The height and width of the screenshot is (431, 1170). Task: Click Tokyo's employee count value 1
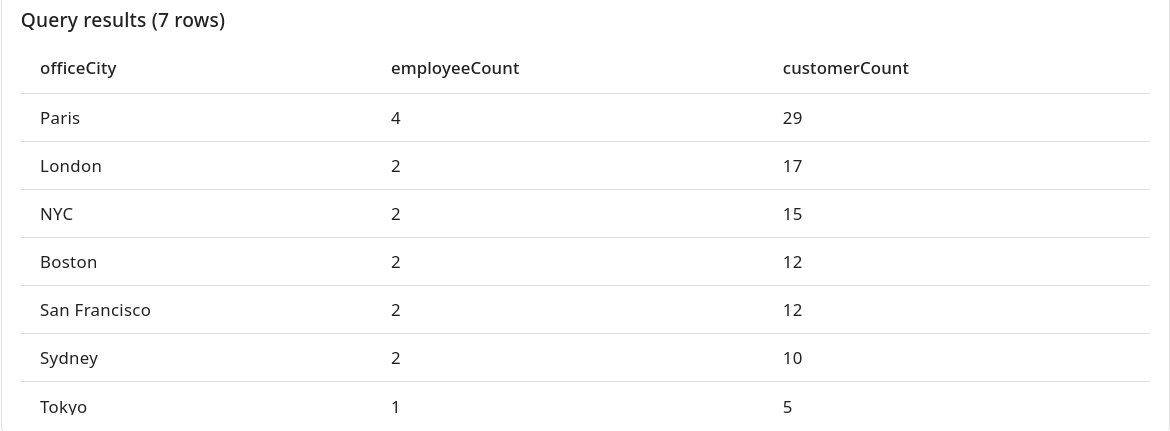pos(396,407)
